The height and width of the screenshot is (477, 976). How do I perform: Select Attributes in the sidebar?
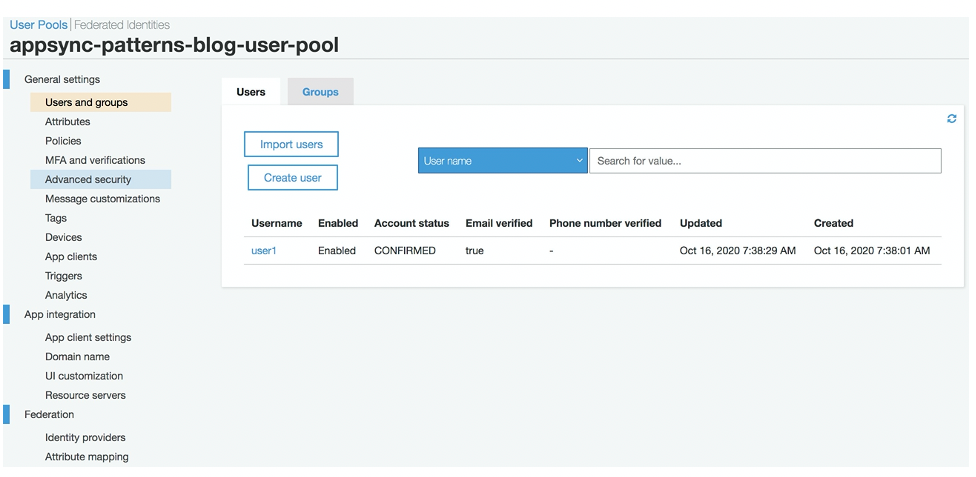(x=67, y=121)
